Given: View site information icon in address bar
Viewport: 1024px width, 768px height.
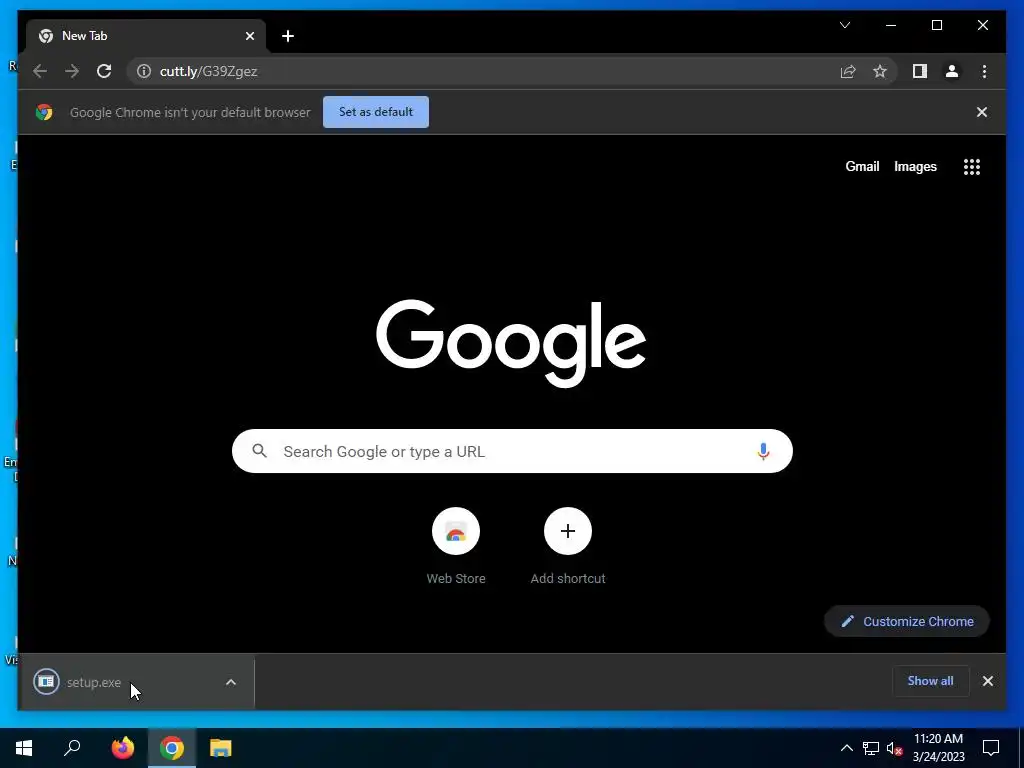Looking at the screenshot, I should coord(144,71).
